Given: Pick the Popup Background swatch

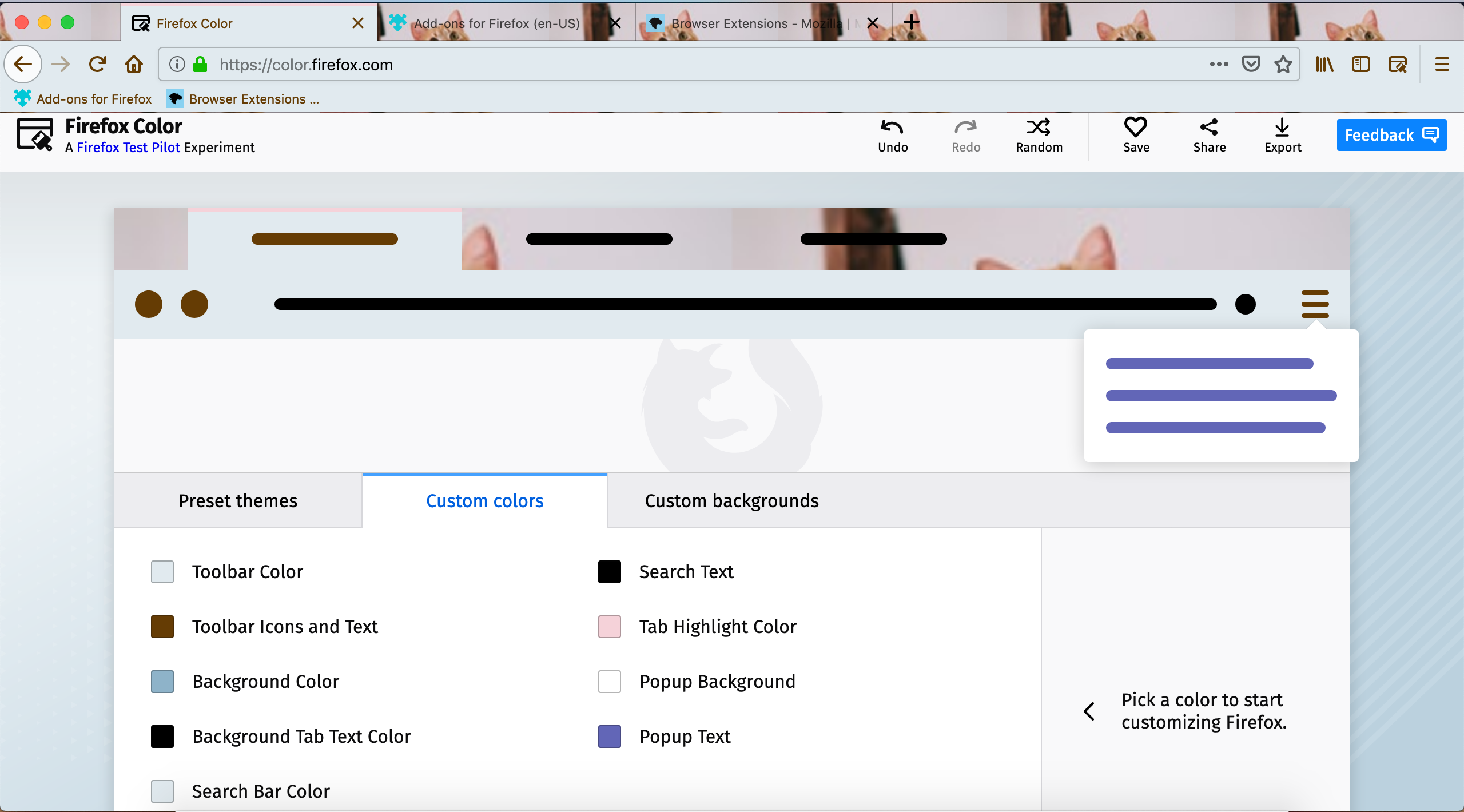Looking at the screenshot, I should 610,682.
